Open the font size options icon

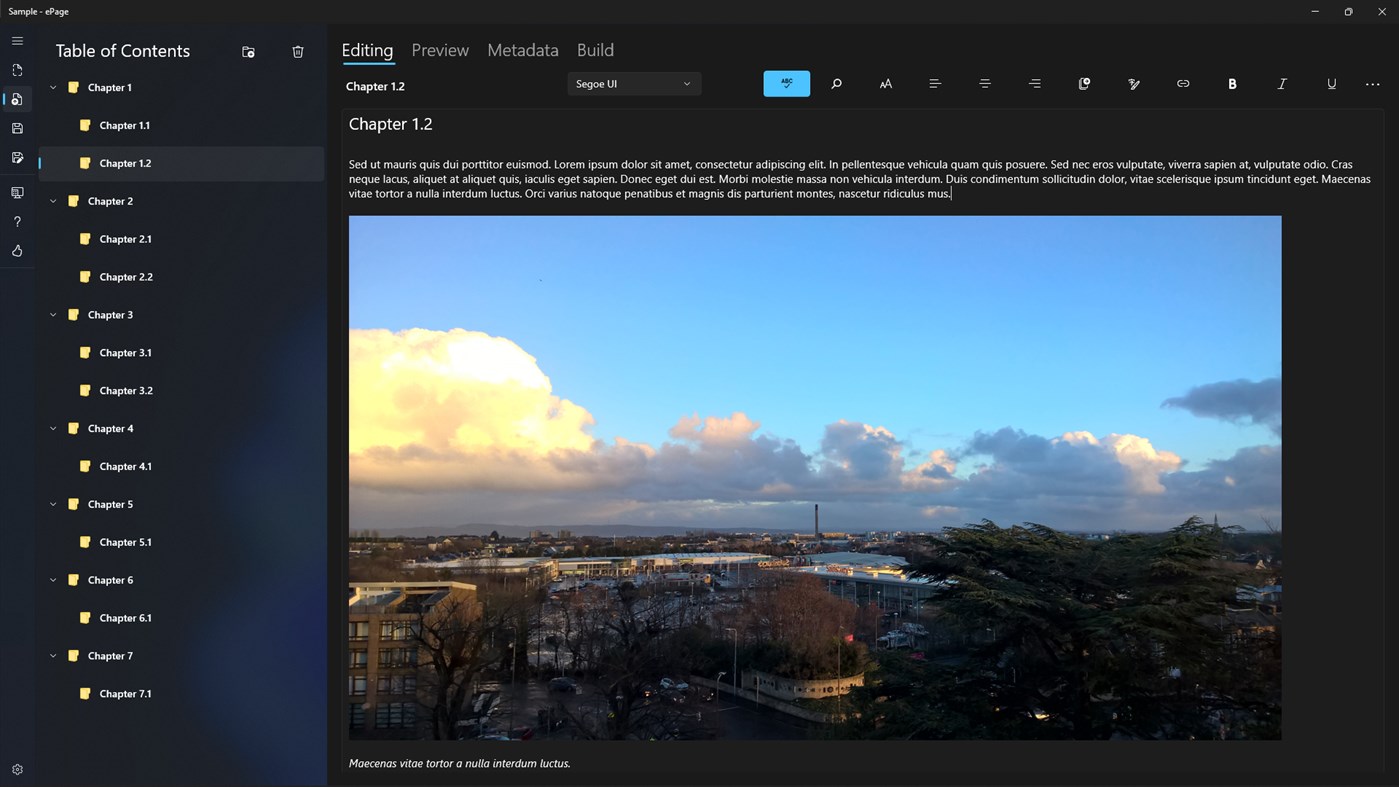point(885,84)
